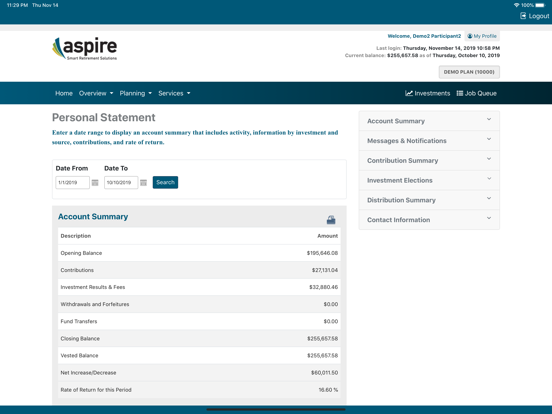Image resolution: width=552 pixels, height=414 pixels.
Task: Expand Contribution Summary sidebar section
Action: point(429,160)
